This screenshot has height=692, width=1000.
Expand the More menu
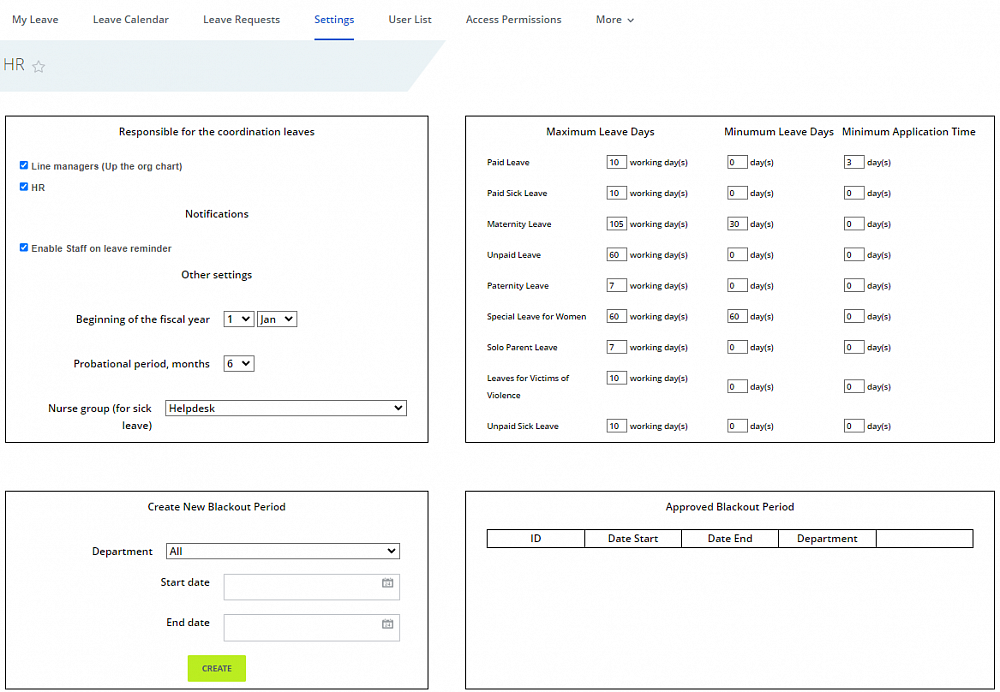point(614,19)
